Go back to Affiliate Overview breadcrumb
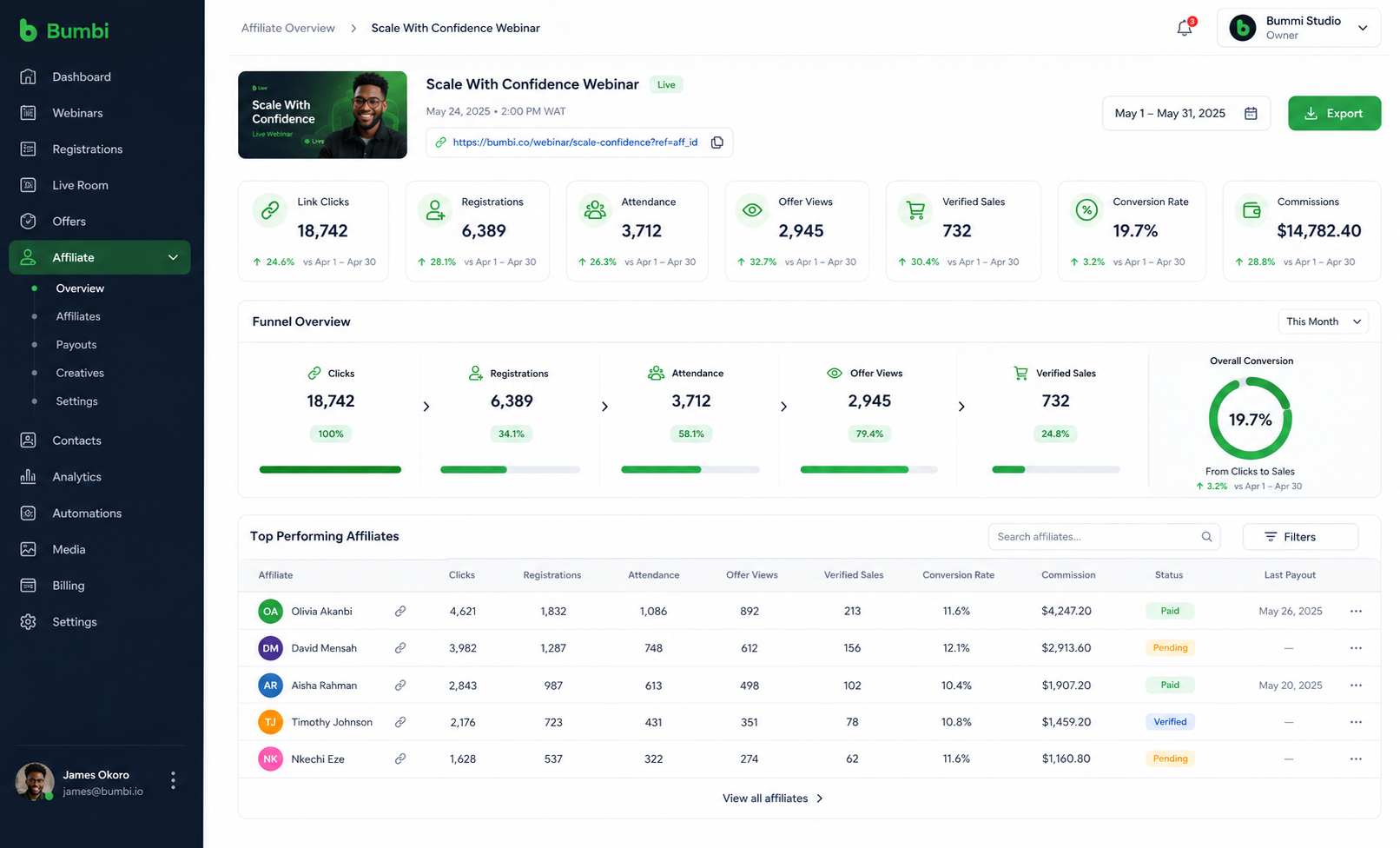Screen dimensions: 1400x848 tap(287, 28)
